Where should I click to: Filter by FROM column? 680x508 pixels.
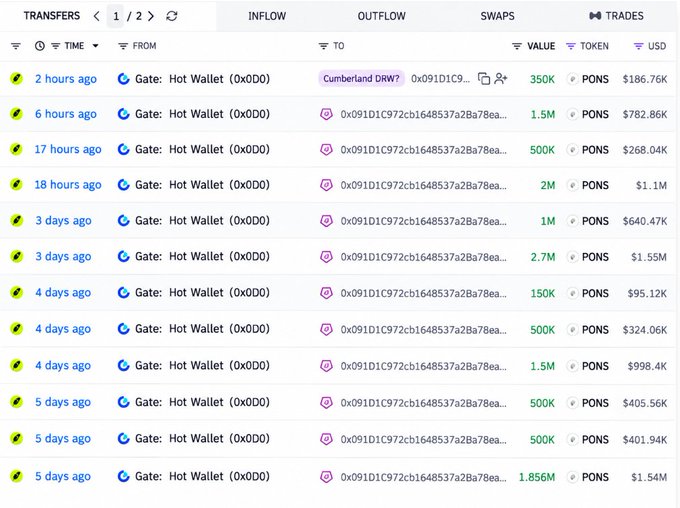point(123,46)
